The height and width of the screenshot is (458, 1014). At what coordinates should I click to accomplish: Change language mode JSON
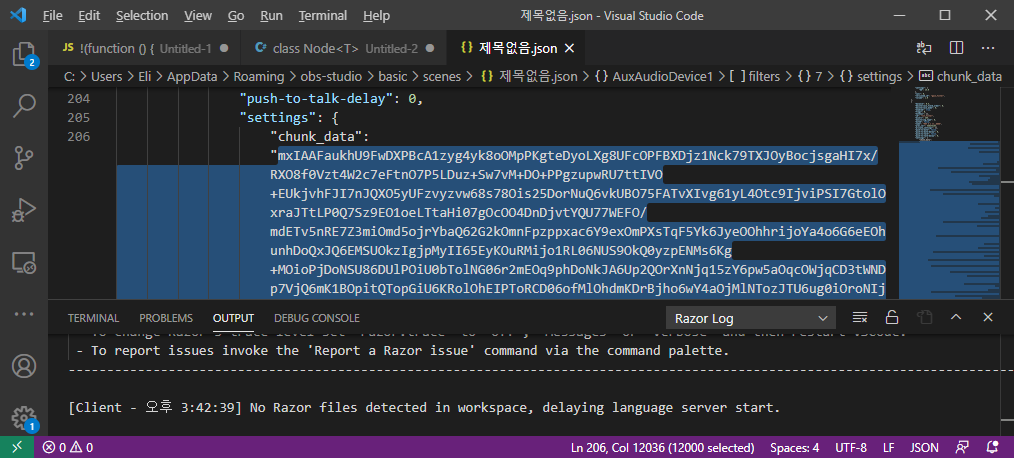(924, 447)
